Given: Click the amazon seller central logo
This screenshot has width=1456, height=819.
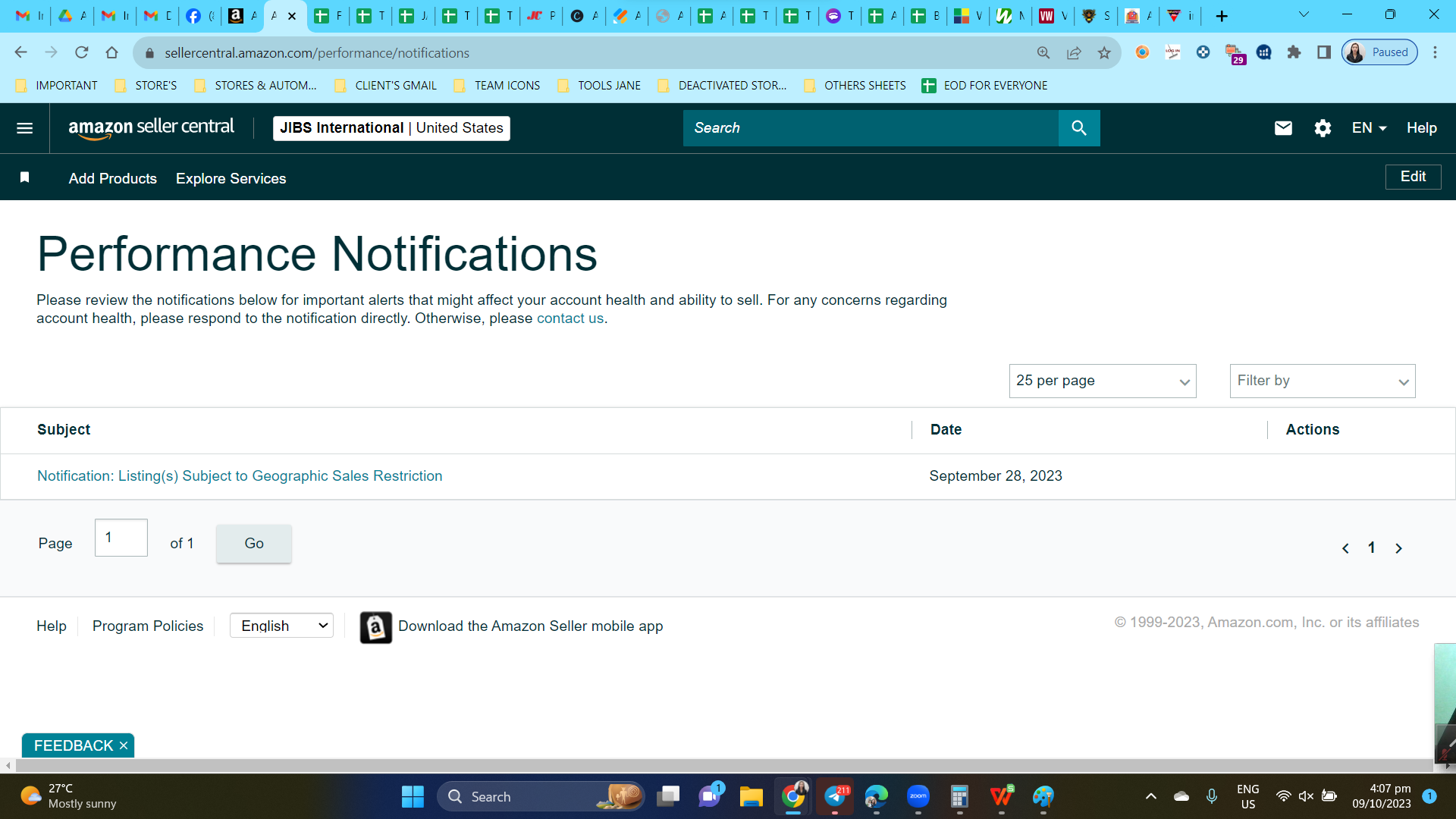Looking at the screenshot, I should (151, 128).
